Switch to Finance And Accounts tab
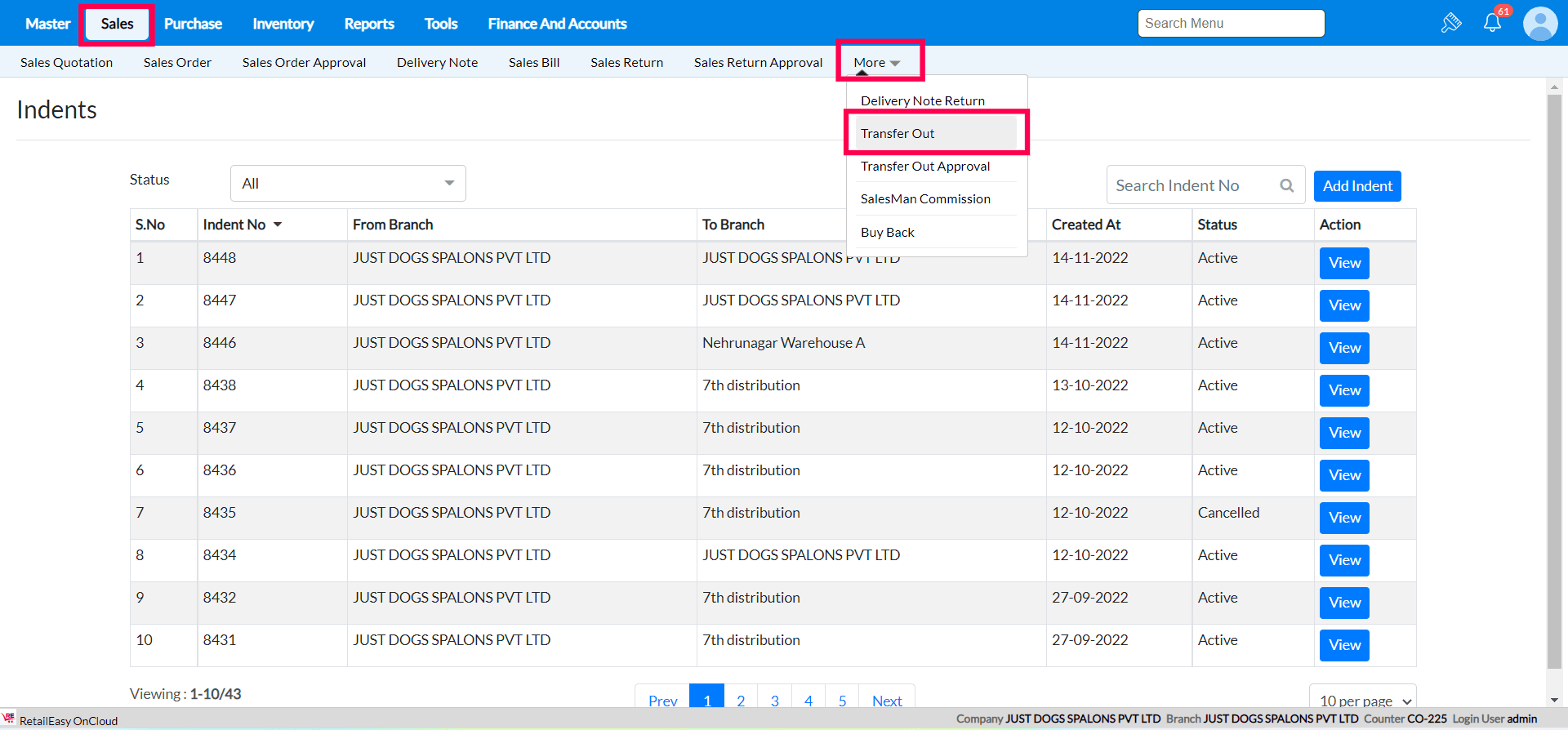 (x=557, y=24)
